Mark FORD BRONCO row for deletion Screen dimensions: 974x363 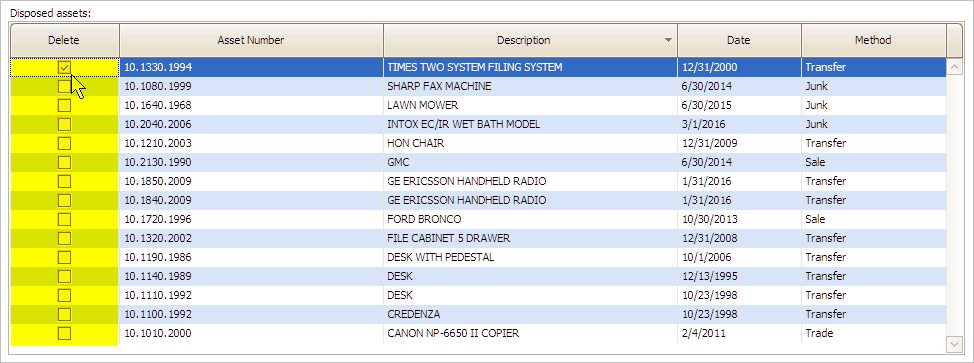65,219
